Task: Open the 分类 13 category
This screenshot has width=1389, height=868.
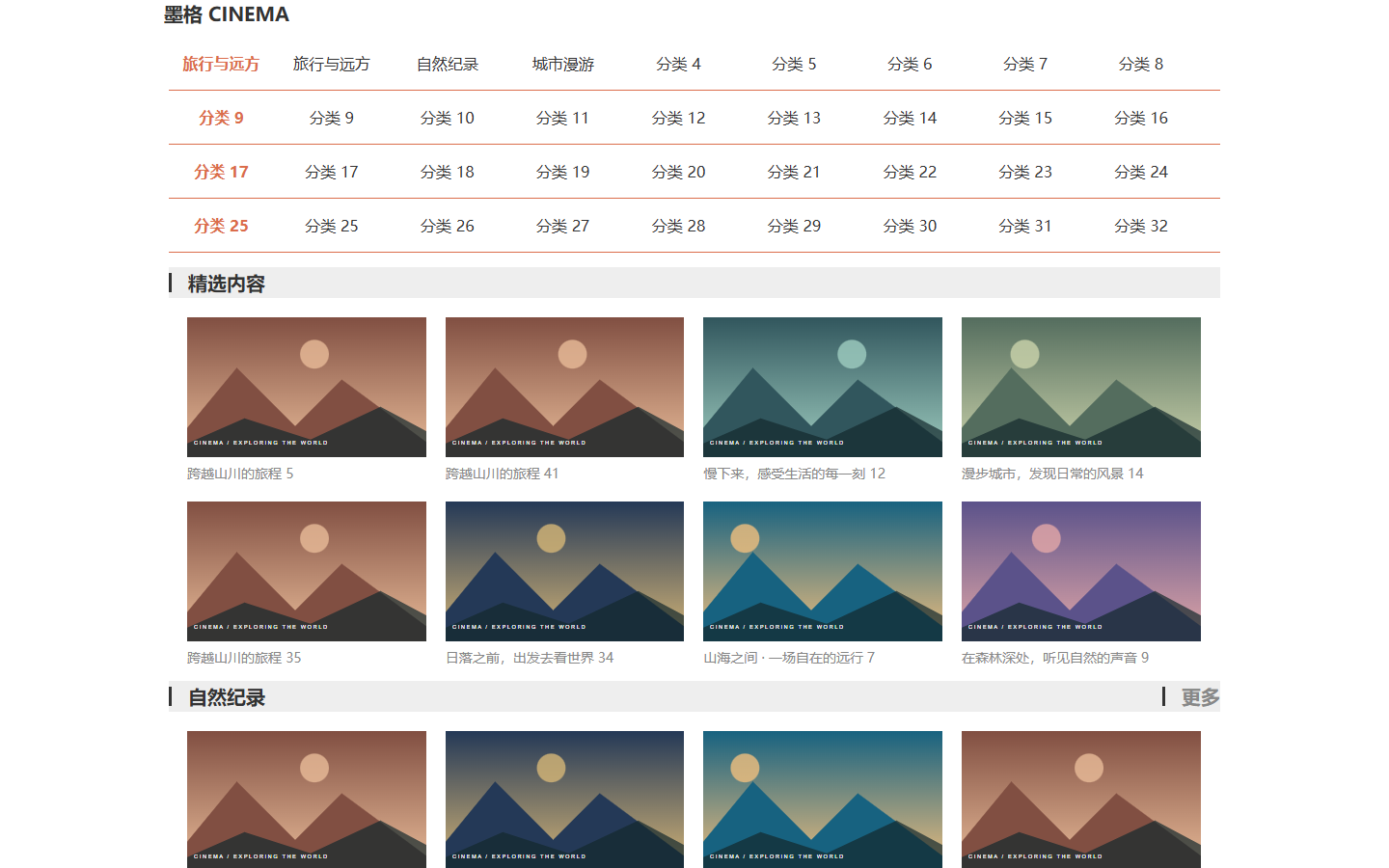Action: coord(794,118)
